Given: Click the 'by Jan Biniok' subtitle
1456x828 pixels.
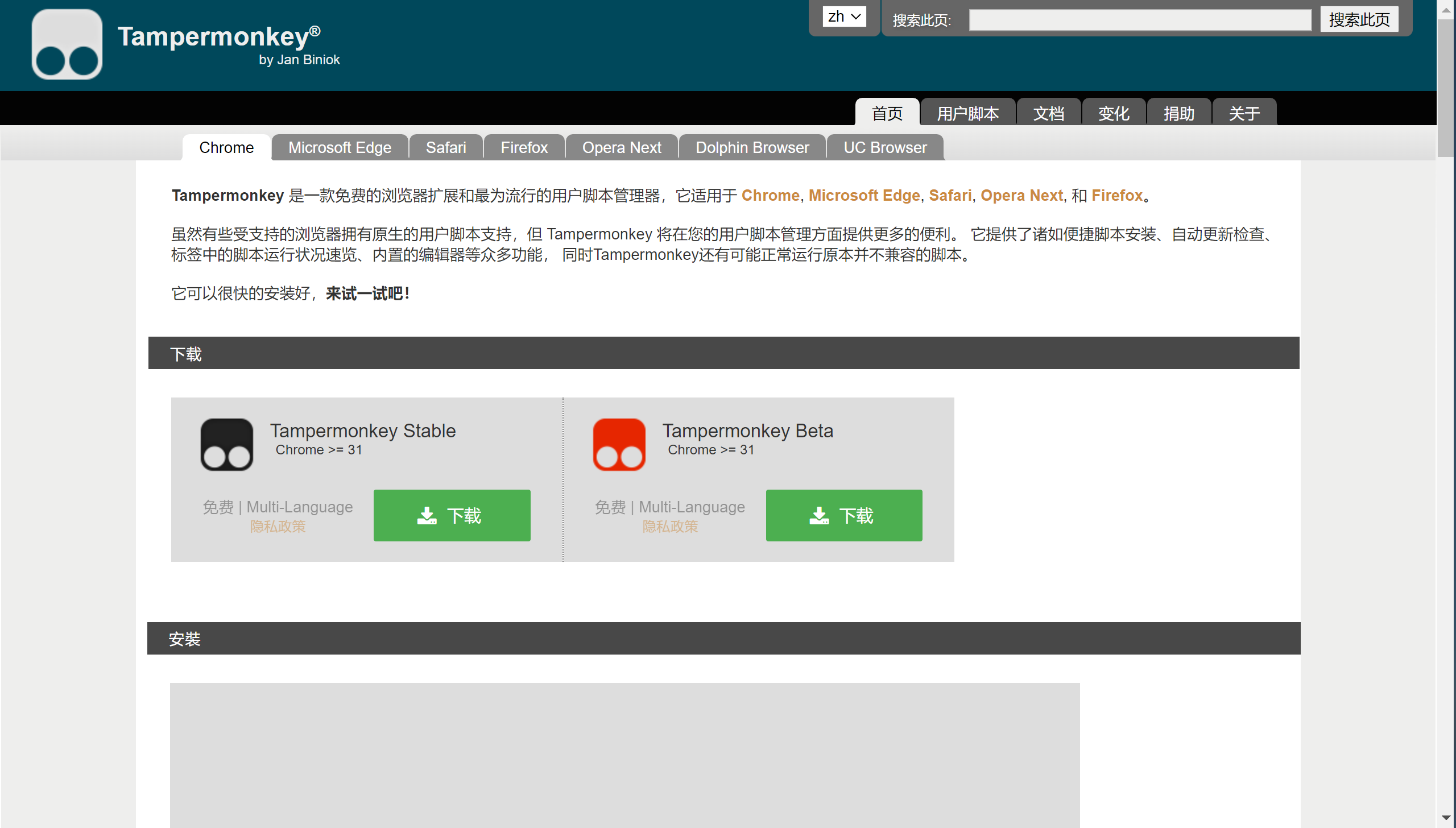Looking at the screenshot, I should 299,60.
